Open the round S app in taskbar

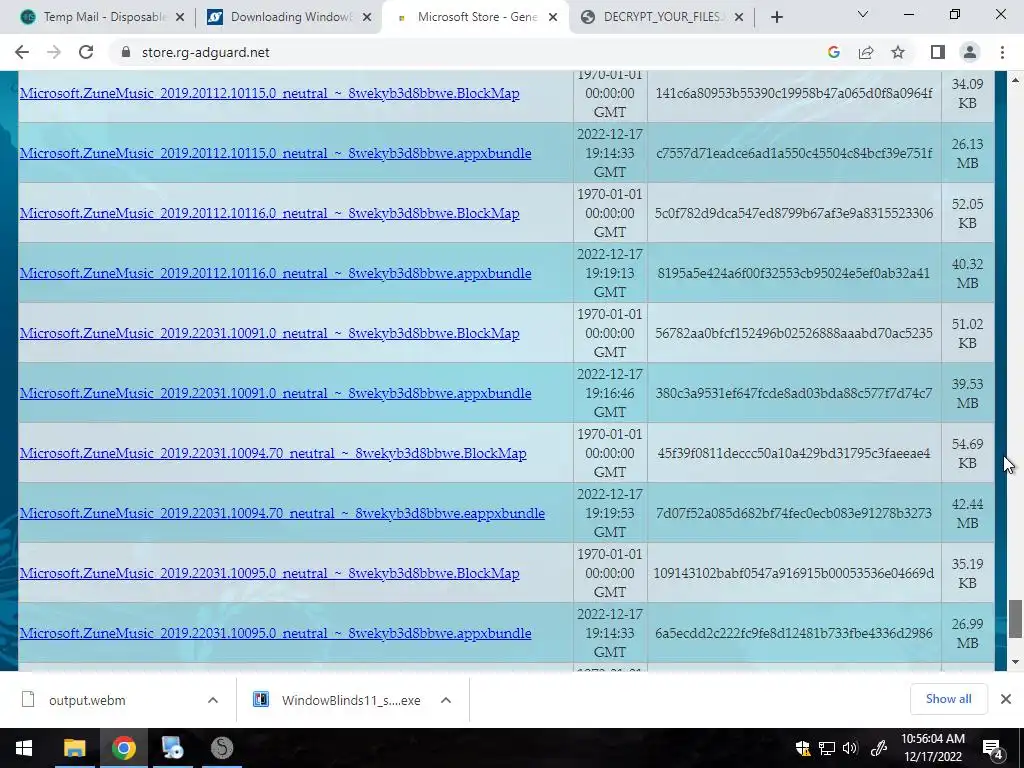tap(222, 748)
